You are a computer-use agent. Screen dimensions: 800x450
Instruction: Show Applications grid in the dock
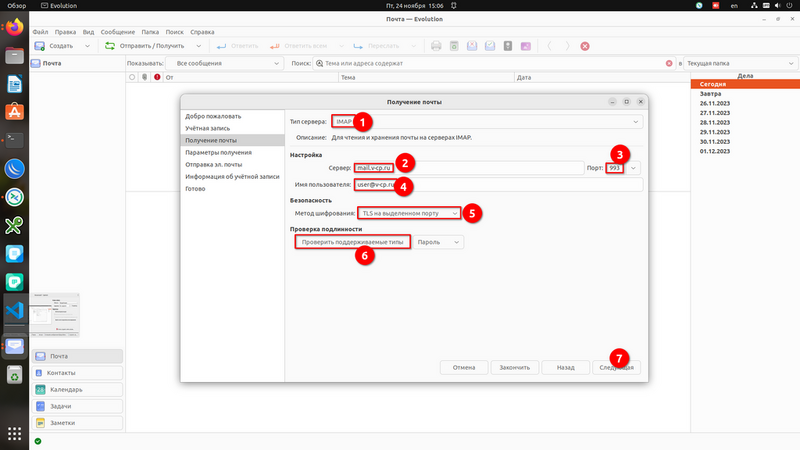[15, 433]
